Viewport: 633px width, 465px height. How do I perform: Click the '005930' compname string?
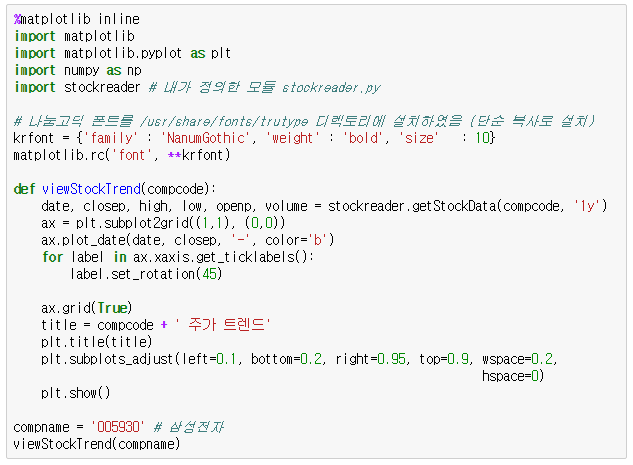coord(118,427)
